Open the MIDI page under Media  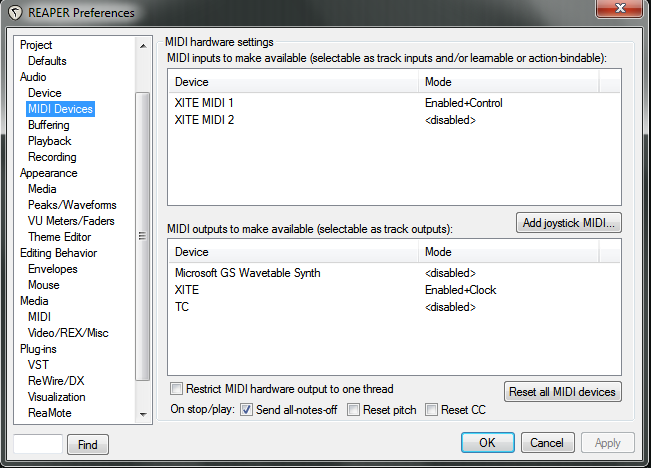pos(39,317)
